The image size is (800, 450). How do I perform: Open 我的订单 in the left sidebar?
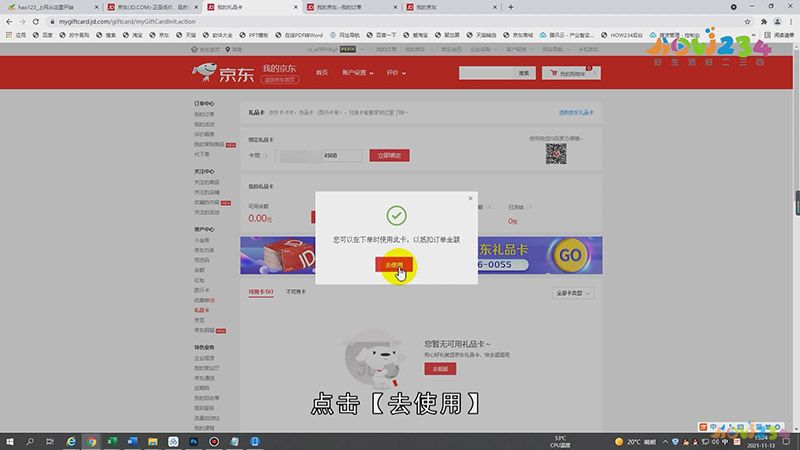[x=204, y=114]
